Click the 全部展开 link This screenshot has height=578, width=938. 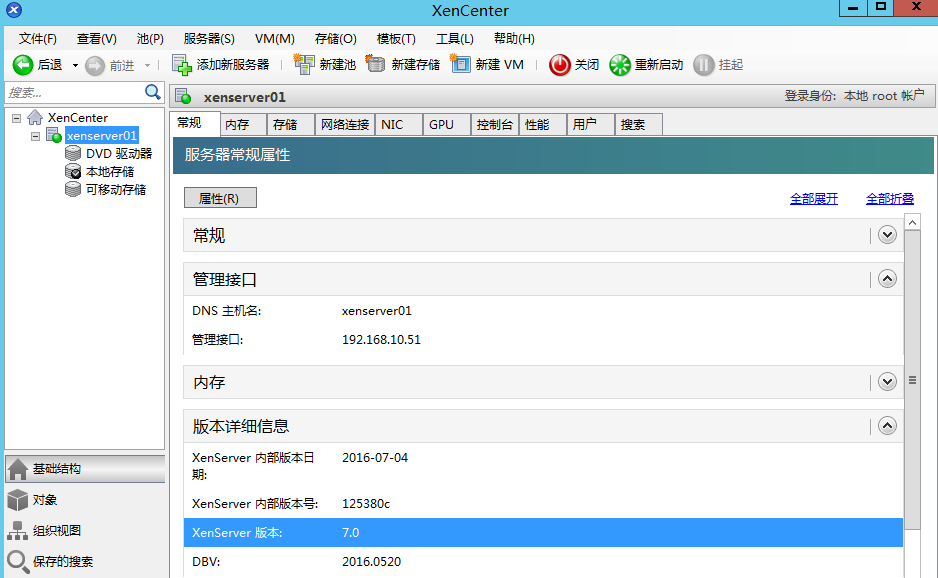814,199
